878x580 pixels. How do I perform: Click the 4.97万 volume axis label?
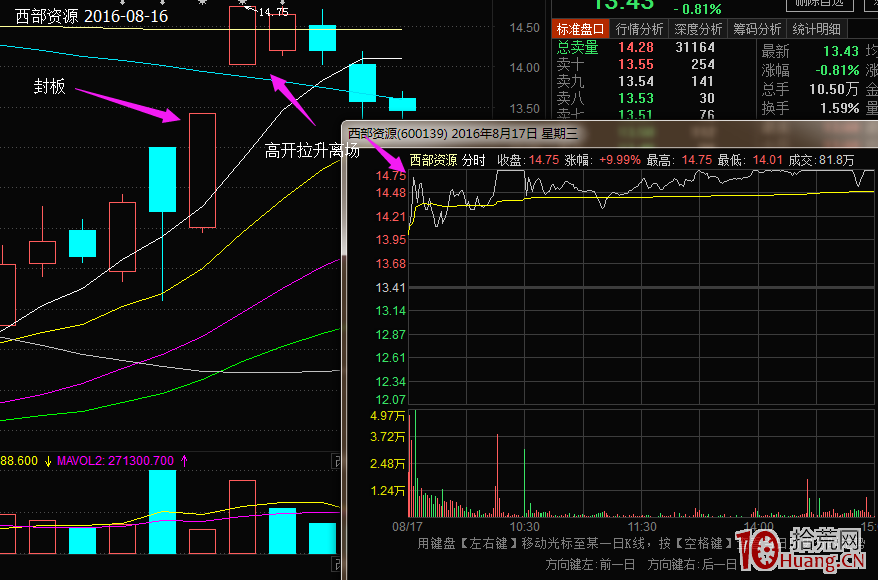(387, 416)
